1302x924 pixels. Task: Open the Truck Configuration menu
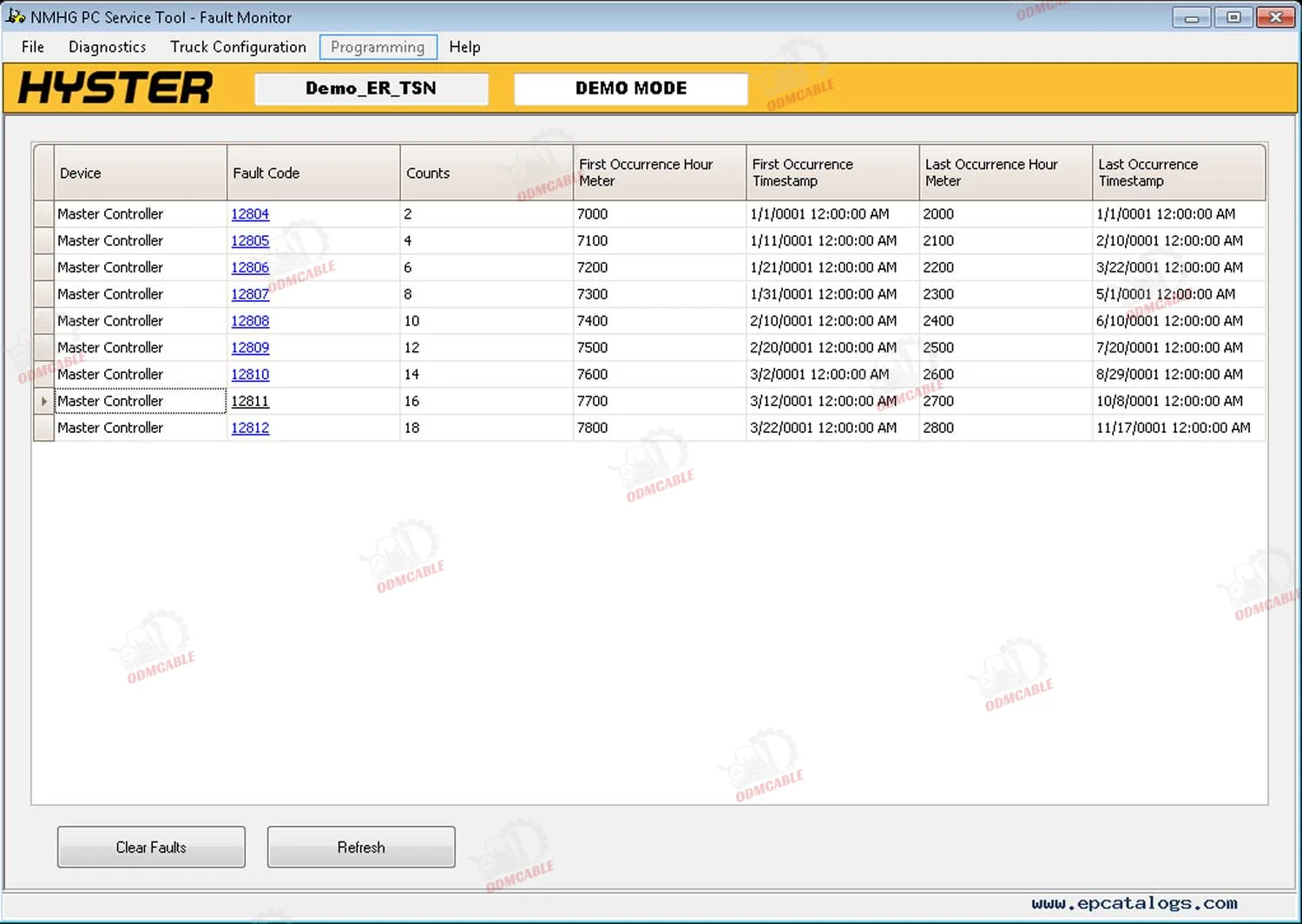238,47
